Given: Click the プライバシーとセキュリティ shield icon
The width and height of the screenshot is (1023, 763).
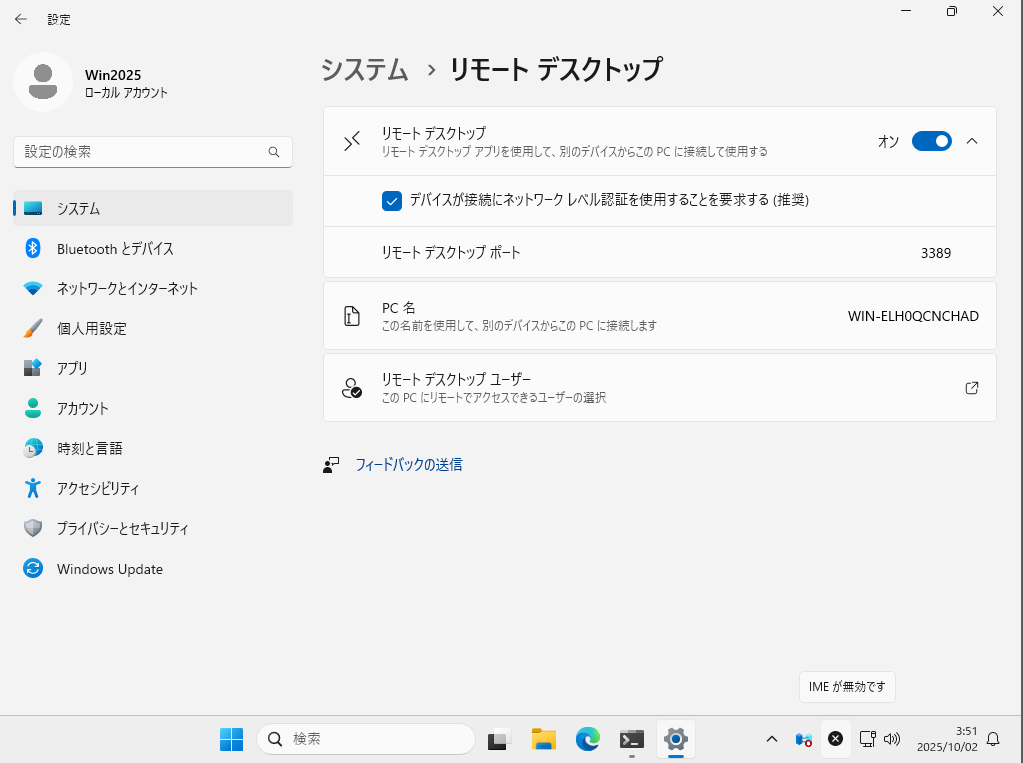Looking at the screenshot, I should [33, 528].
